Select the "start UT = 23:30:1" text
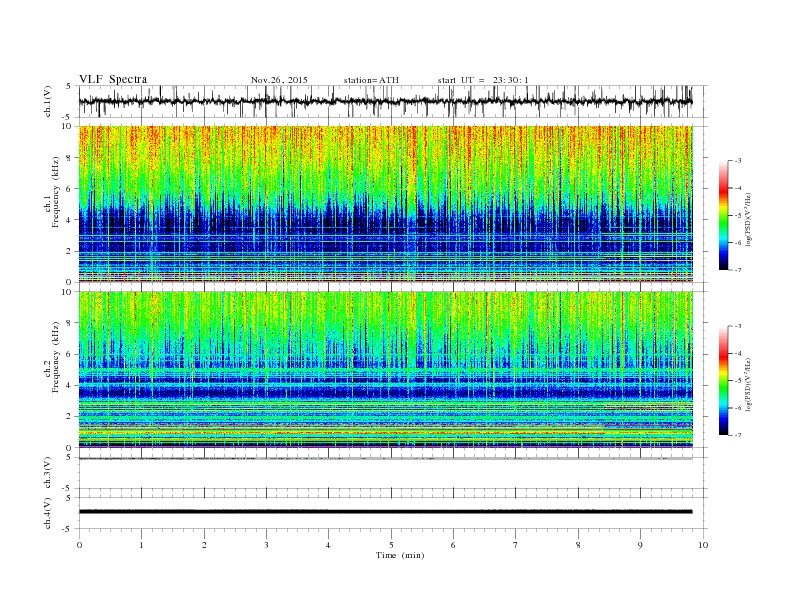792x612 pixels. (x=483, y=80)
